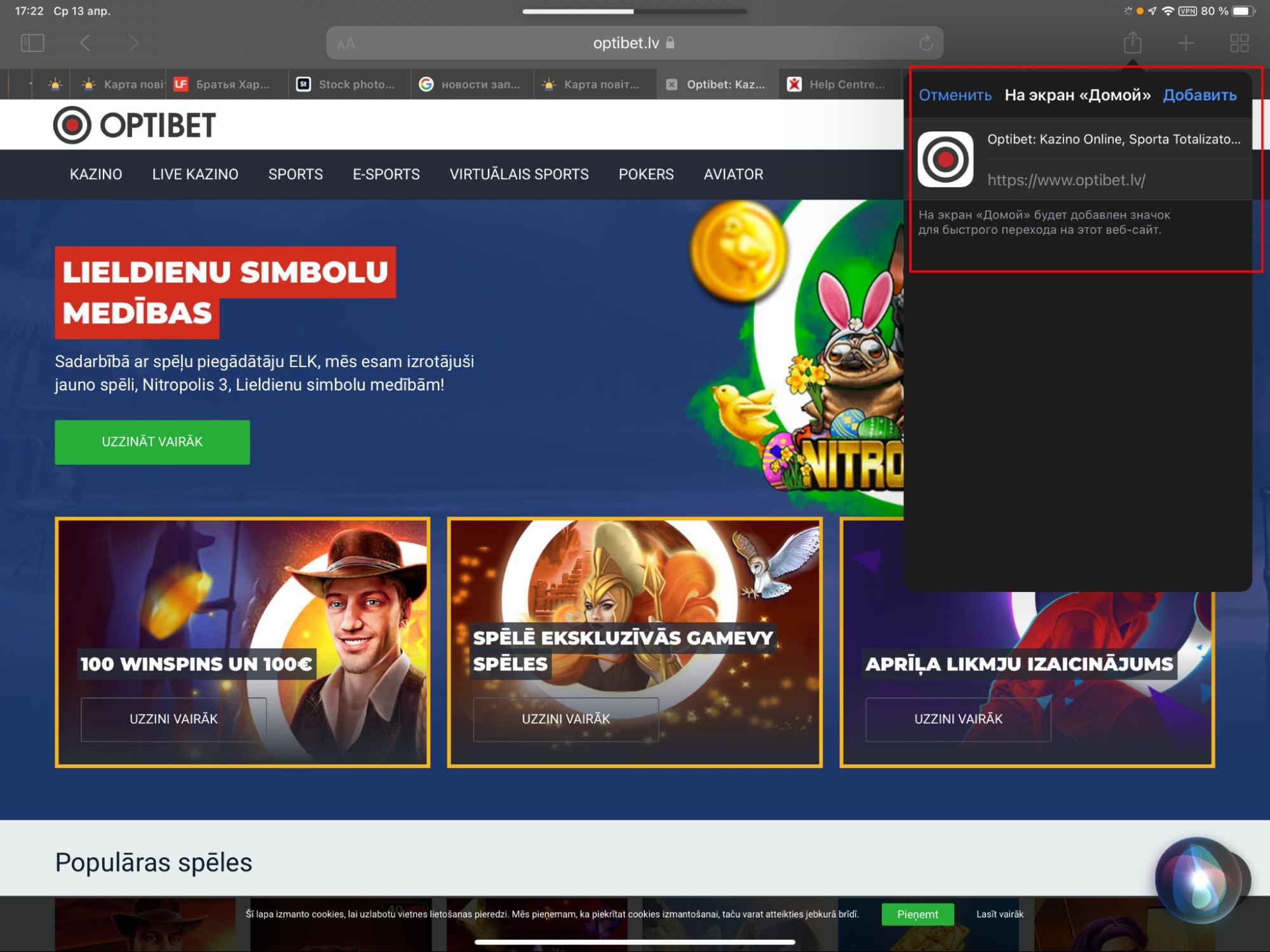Screen dimensions: 1270x952
Task: Open a new tab with plus
Action: coord(1186,43)
